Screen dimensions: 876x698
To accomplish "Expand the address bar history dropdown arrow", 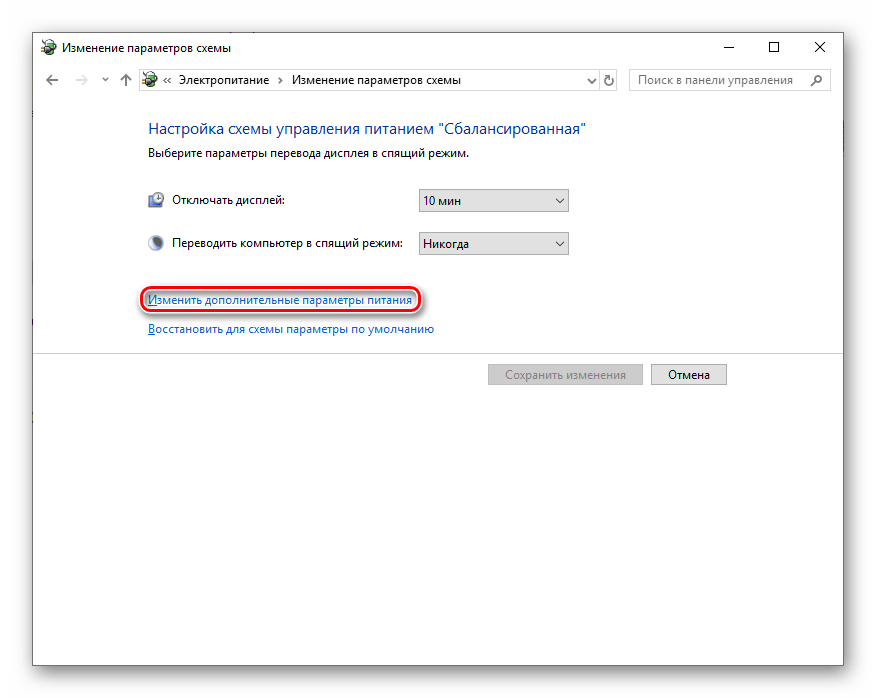I will [589, 80].
